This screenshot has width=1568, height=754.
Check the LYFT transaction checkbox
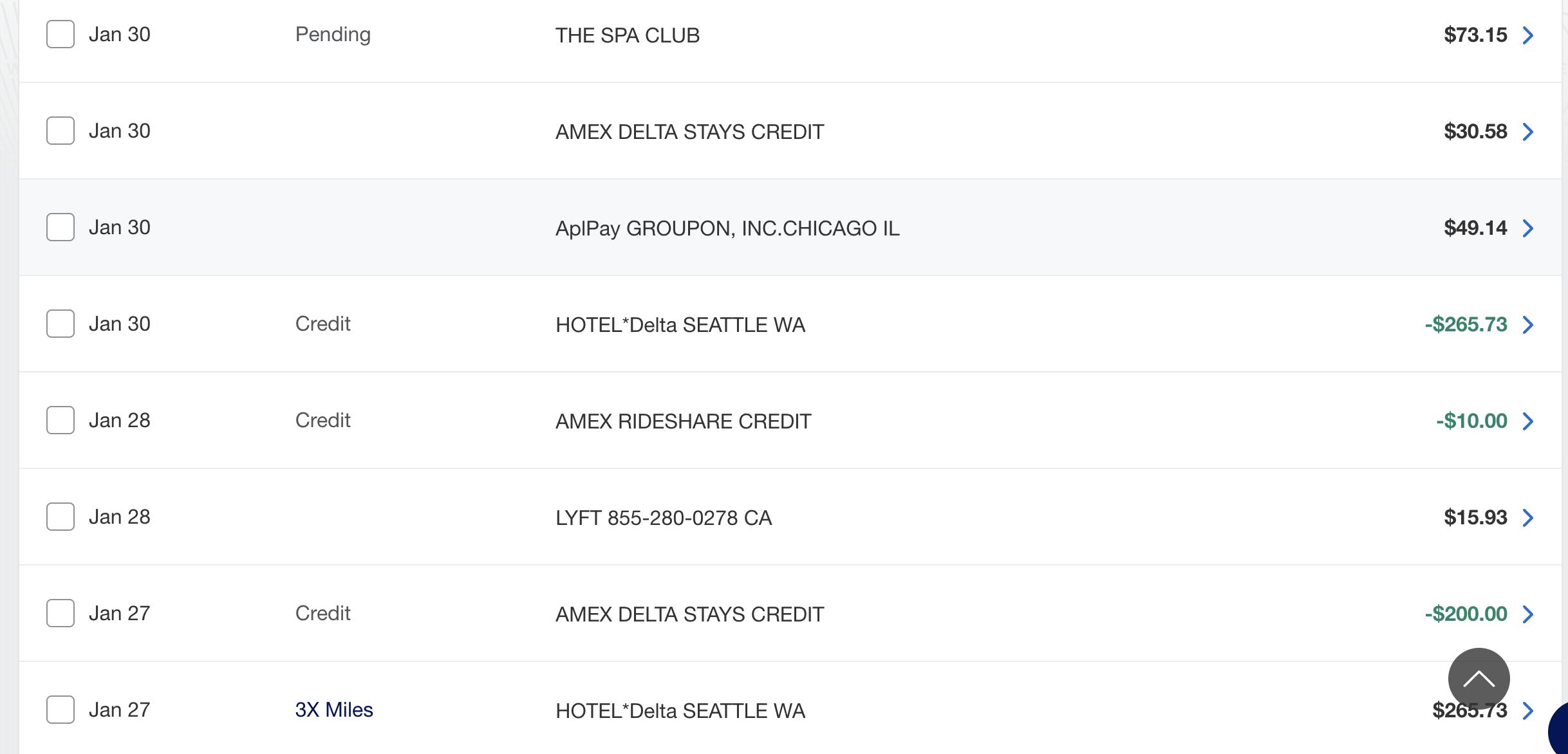[61, 517]
